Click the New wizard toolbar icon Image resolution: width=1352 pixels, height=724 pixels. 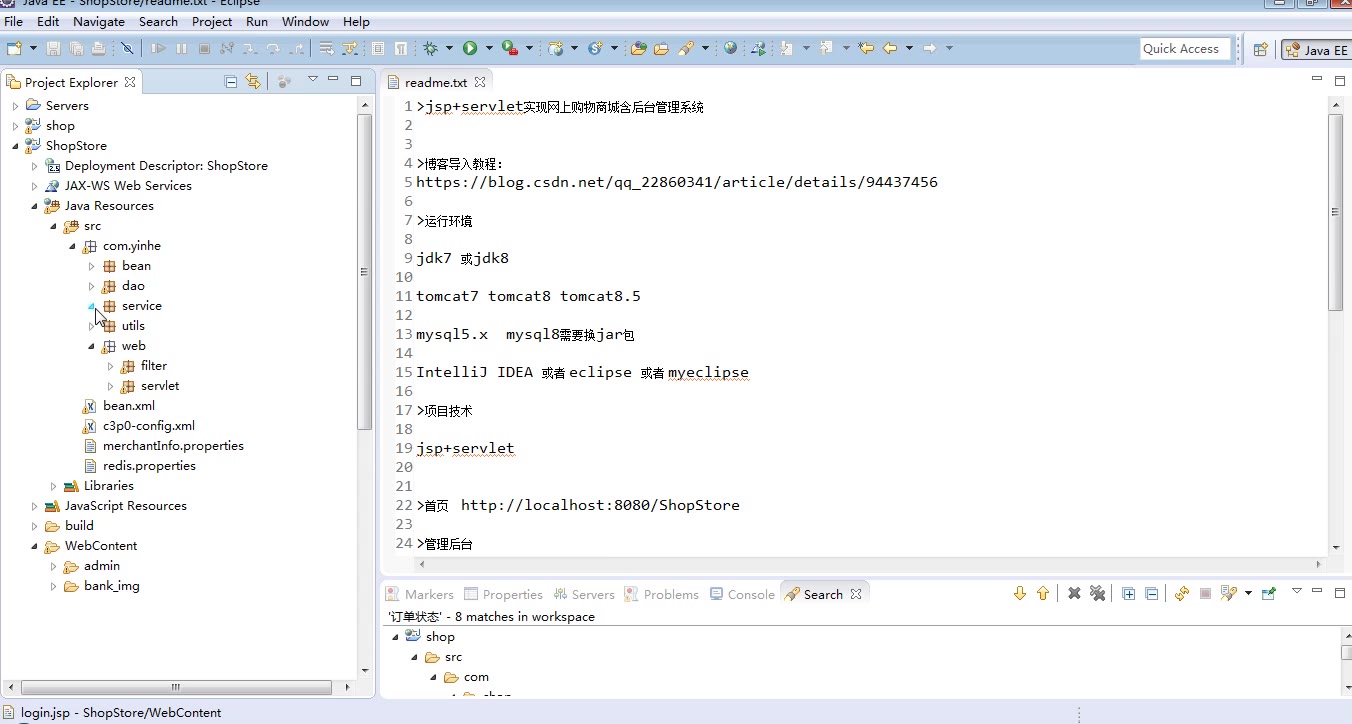pyautogui.click(x=14, y=48)
